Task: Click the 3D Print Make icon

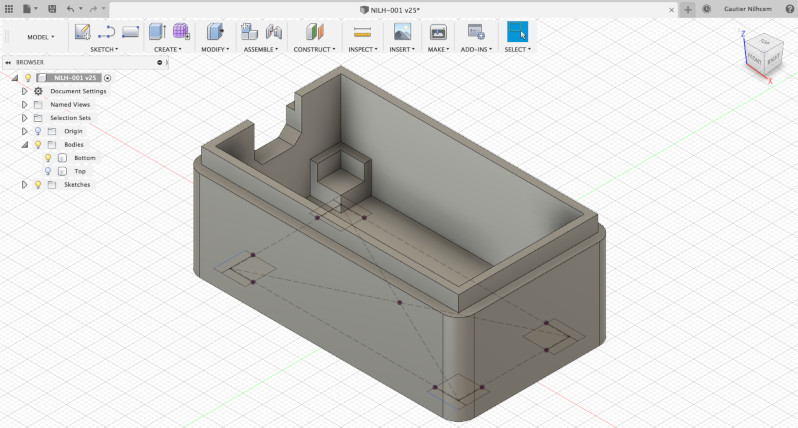Action: 438,32
